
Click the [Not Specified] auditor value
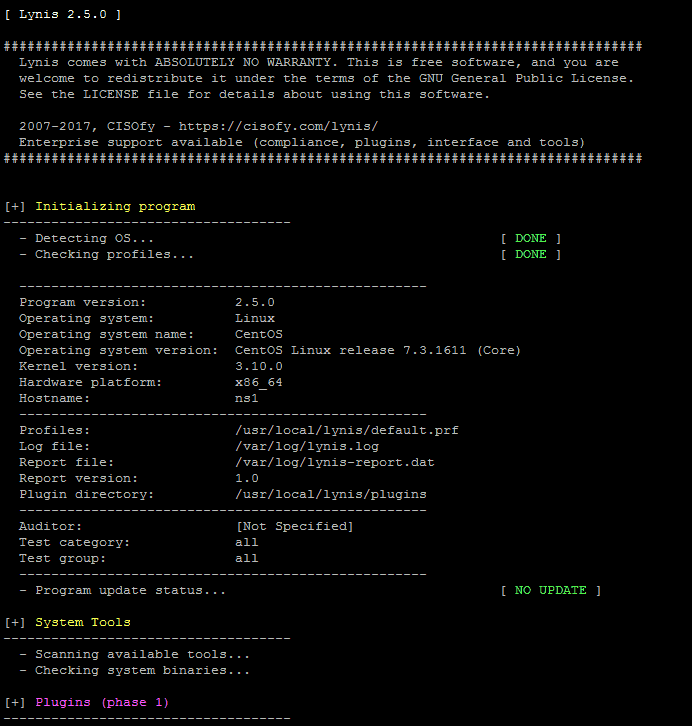pos(295,526)
